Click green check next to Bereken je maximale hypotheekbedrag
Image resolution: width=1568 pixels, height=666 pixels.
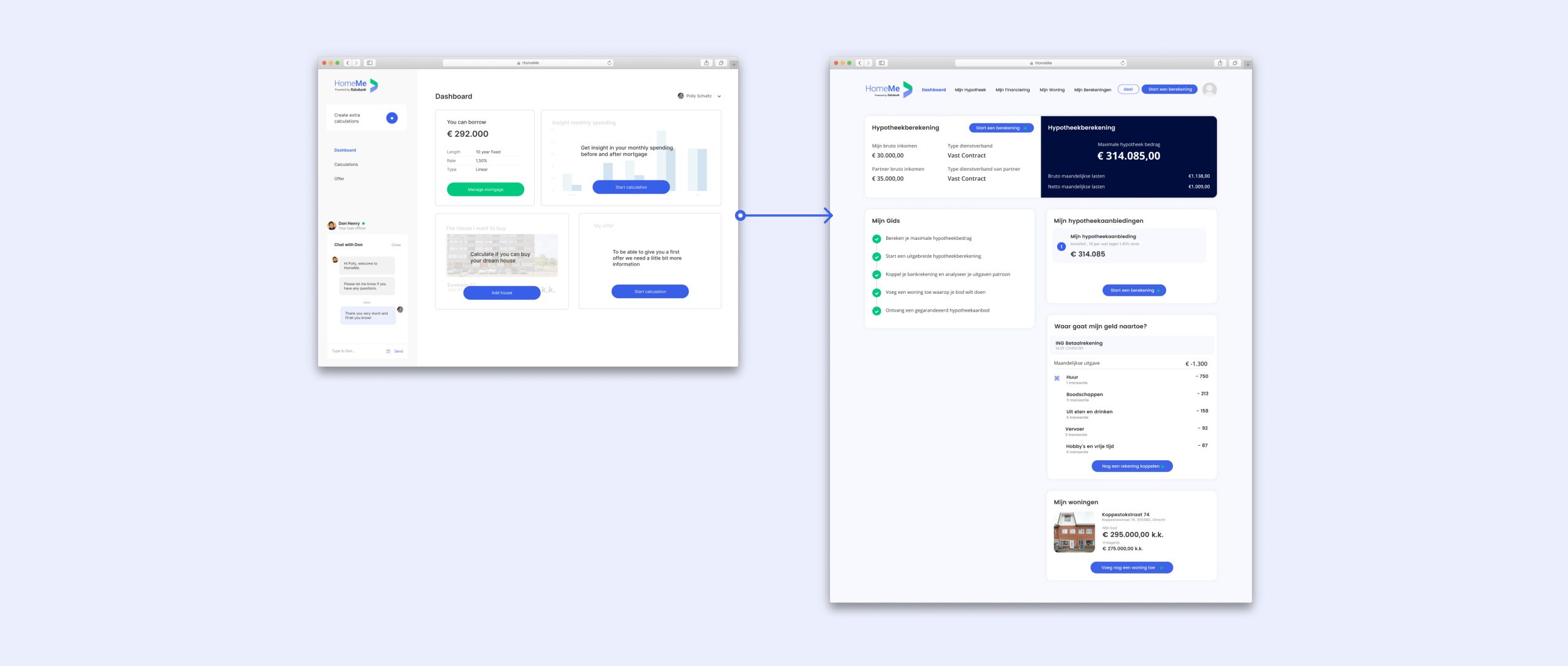pyautogui.click(x=876, y=239)
